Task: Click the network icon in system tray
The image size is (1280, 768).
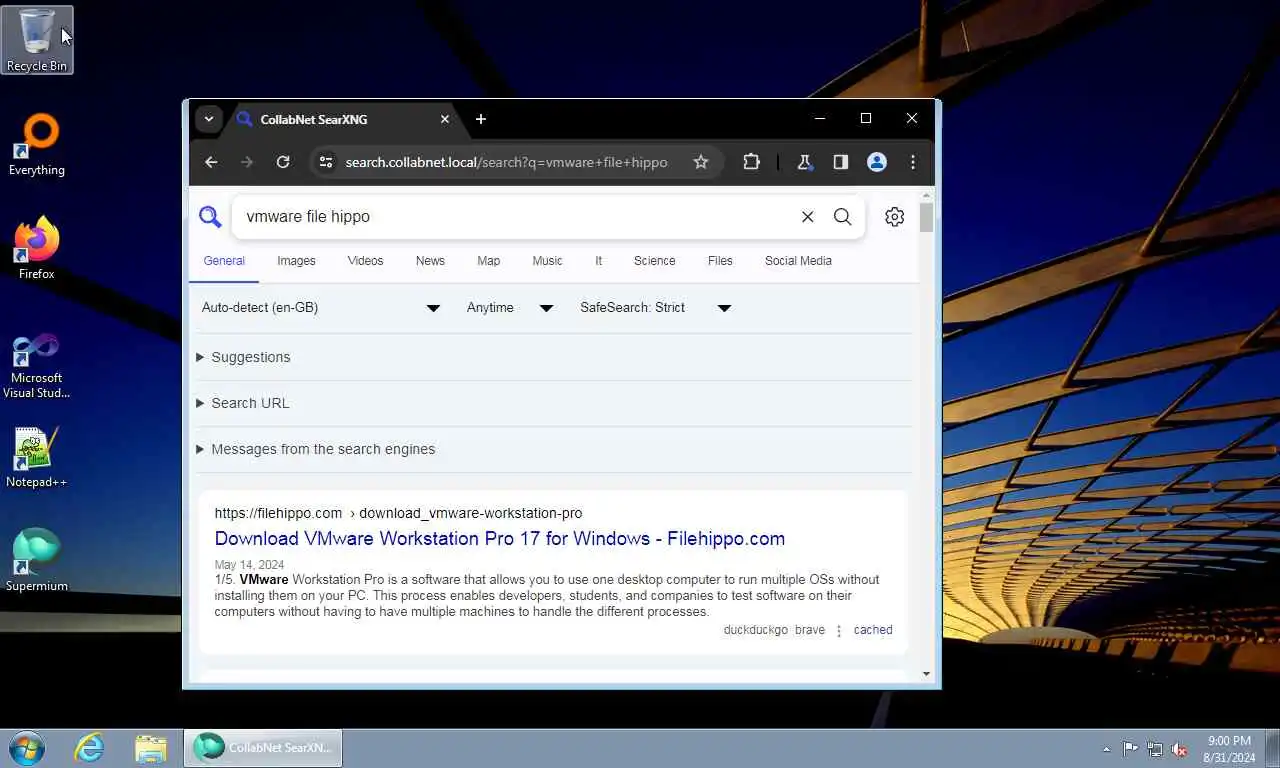Action: tap(1155, 749)
